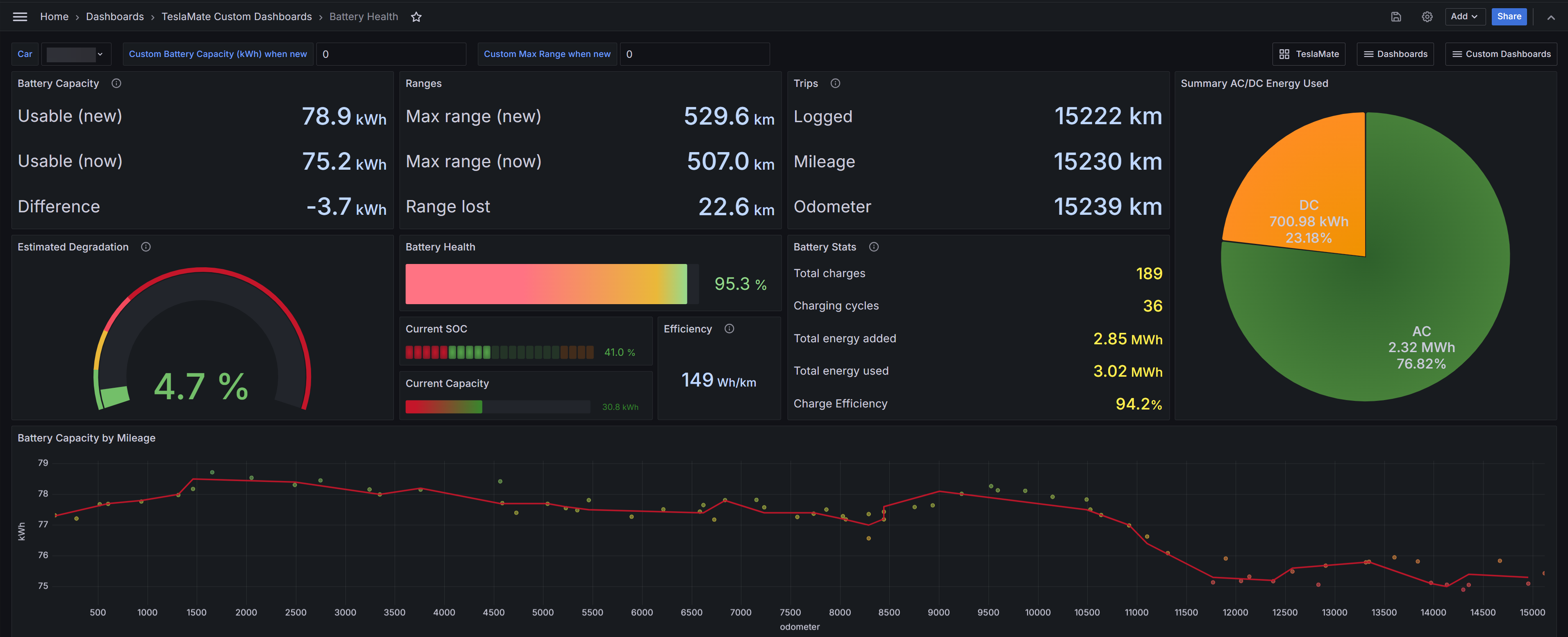
Task: Open the TeslaMate dashboards link menu
Action: [1309, 54]
